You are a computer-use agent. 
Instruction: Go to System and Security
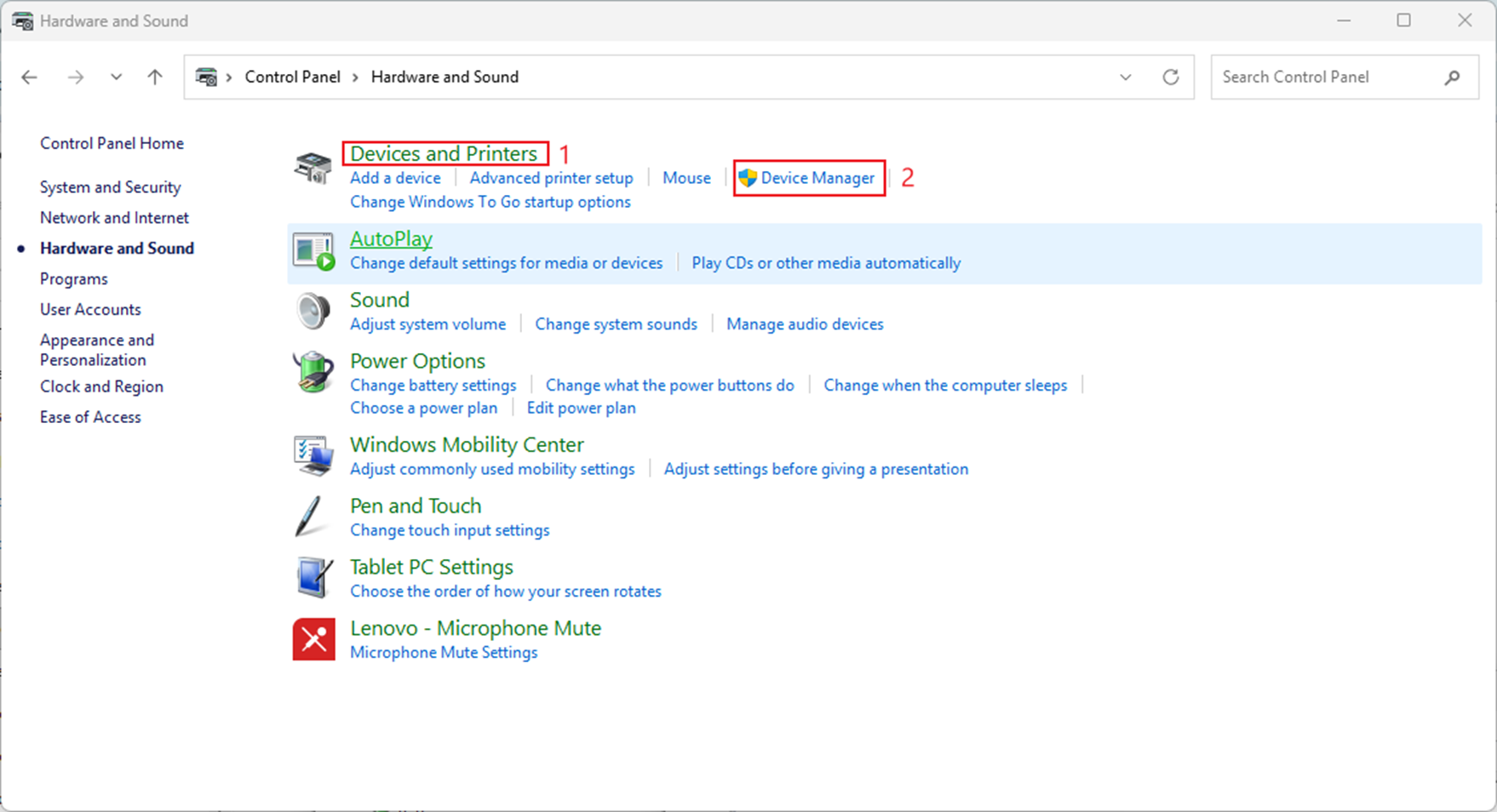tap(110, 187)
